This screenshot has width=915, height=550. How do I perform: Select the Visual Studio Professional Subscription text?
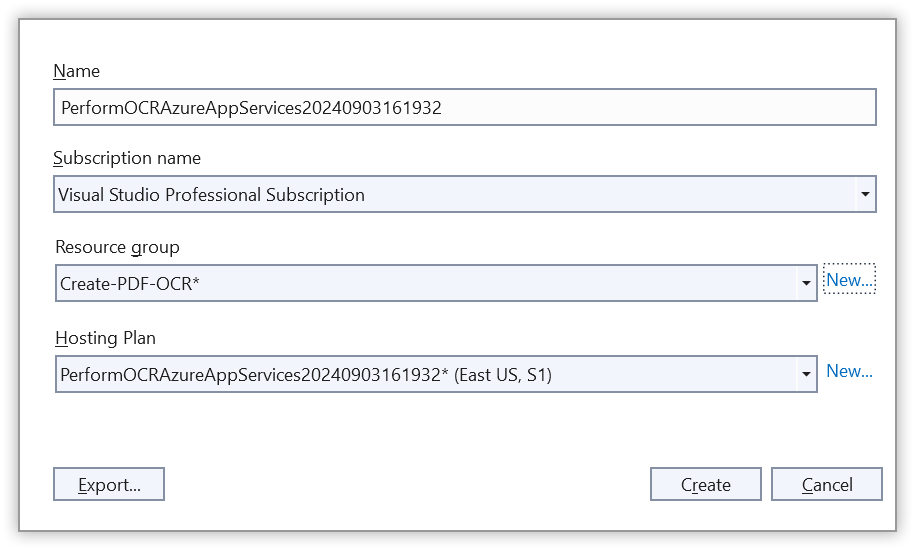click(211, 195)
